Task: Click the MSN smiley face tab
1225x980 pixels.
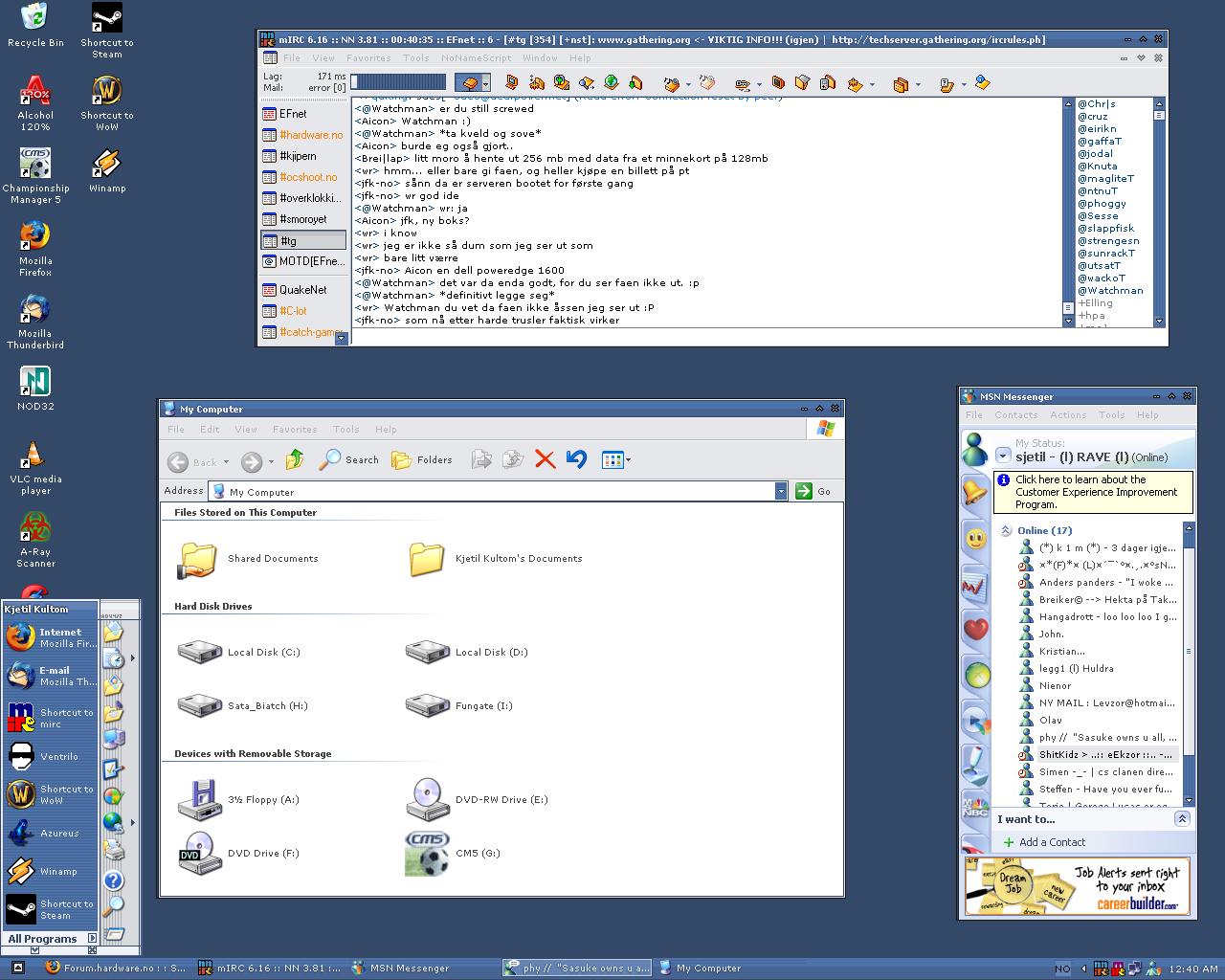Action: click(974, 539)
